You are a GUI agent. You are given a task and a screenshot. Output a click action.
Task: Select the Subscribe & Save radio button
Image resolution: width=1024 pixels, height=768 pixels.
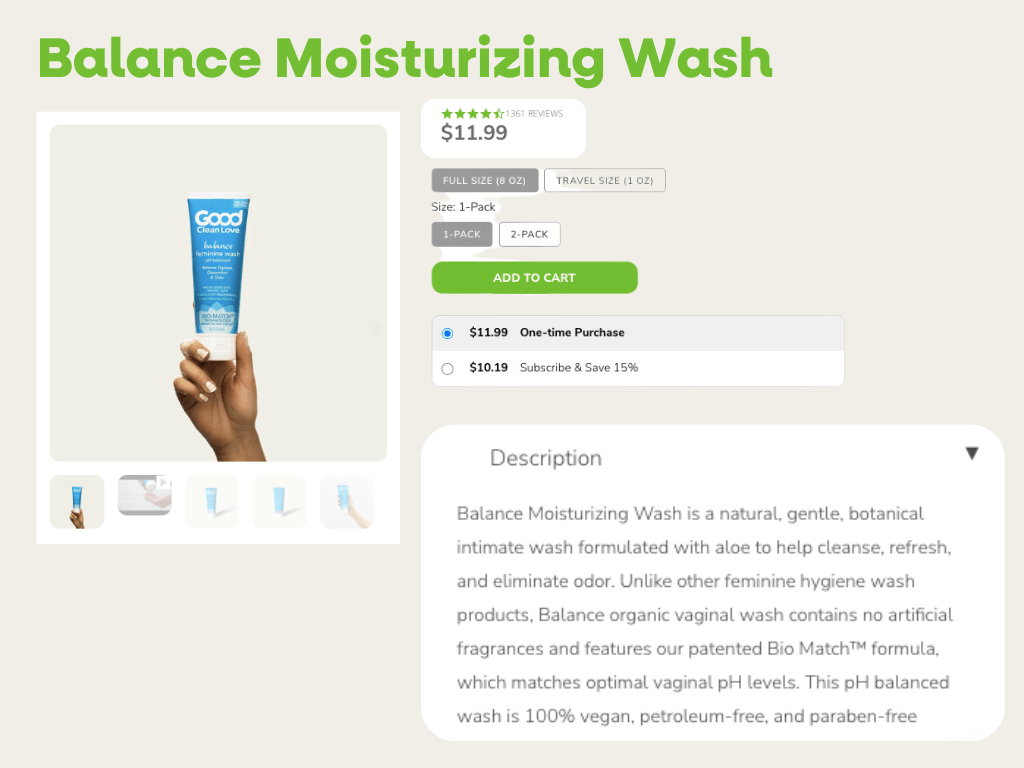pos(447,368)
